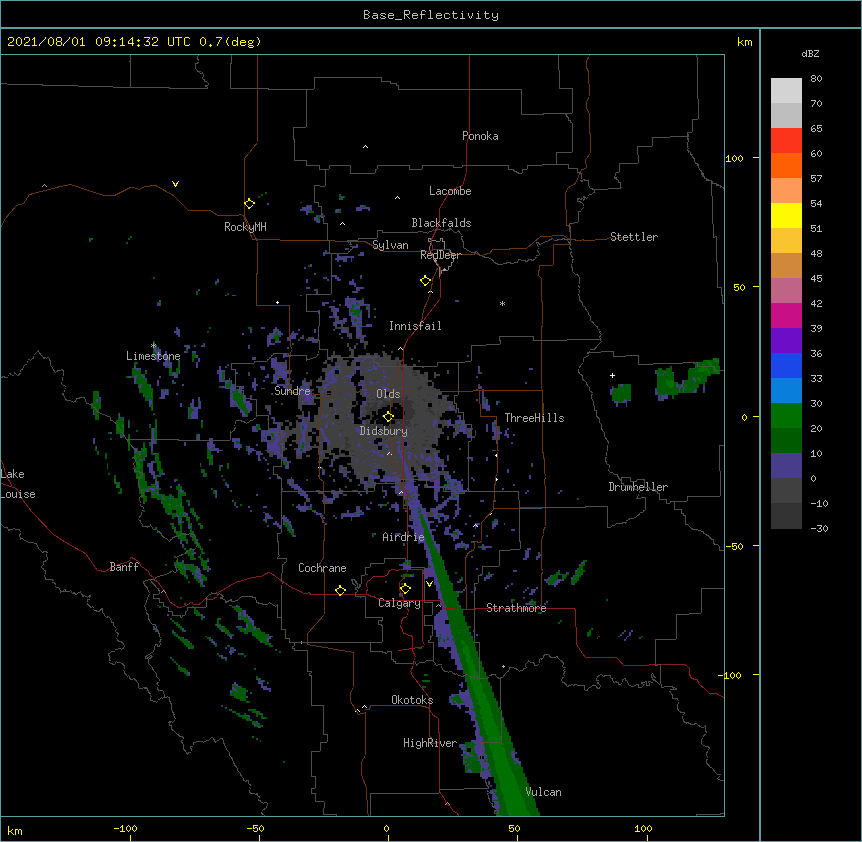Viewport: 862px width, 842px height.
Task: Click the Drumheller label
Action: (x=638, y=487)
